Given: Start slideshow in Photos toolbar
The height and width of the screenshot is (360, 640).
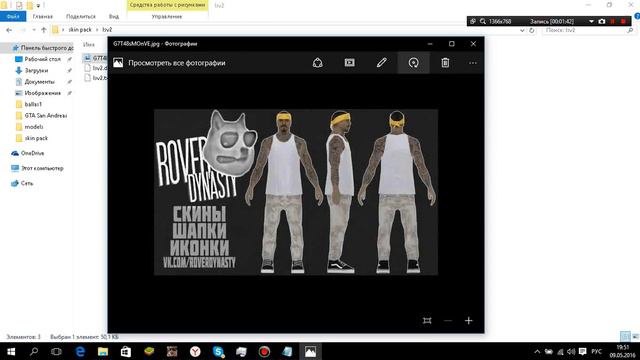Looking at the screenshot, I should (349, 63).
